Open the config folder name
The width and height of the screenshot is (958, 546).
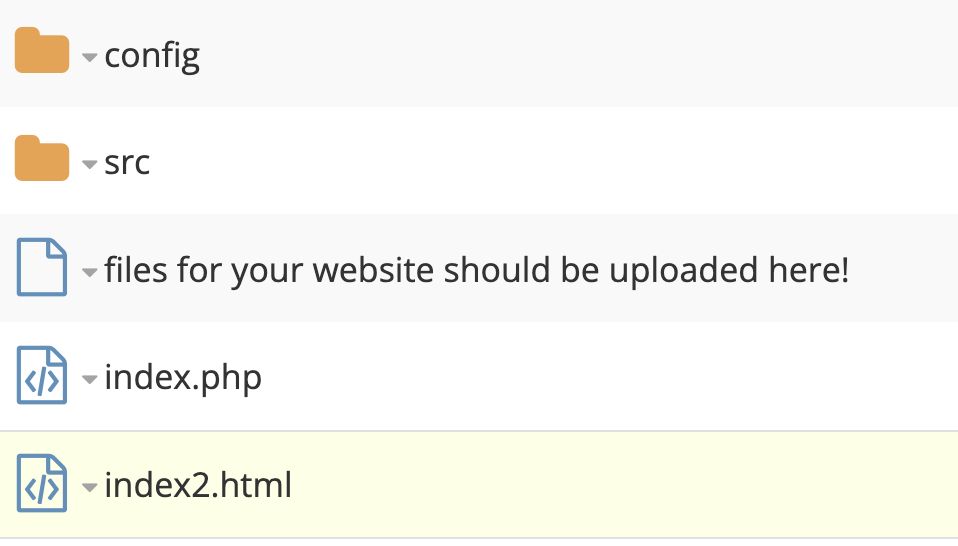click(152, 54)
